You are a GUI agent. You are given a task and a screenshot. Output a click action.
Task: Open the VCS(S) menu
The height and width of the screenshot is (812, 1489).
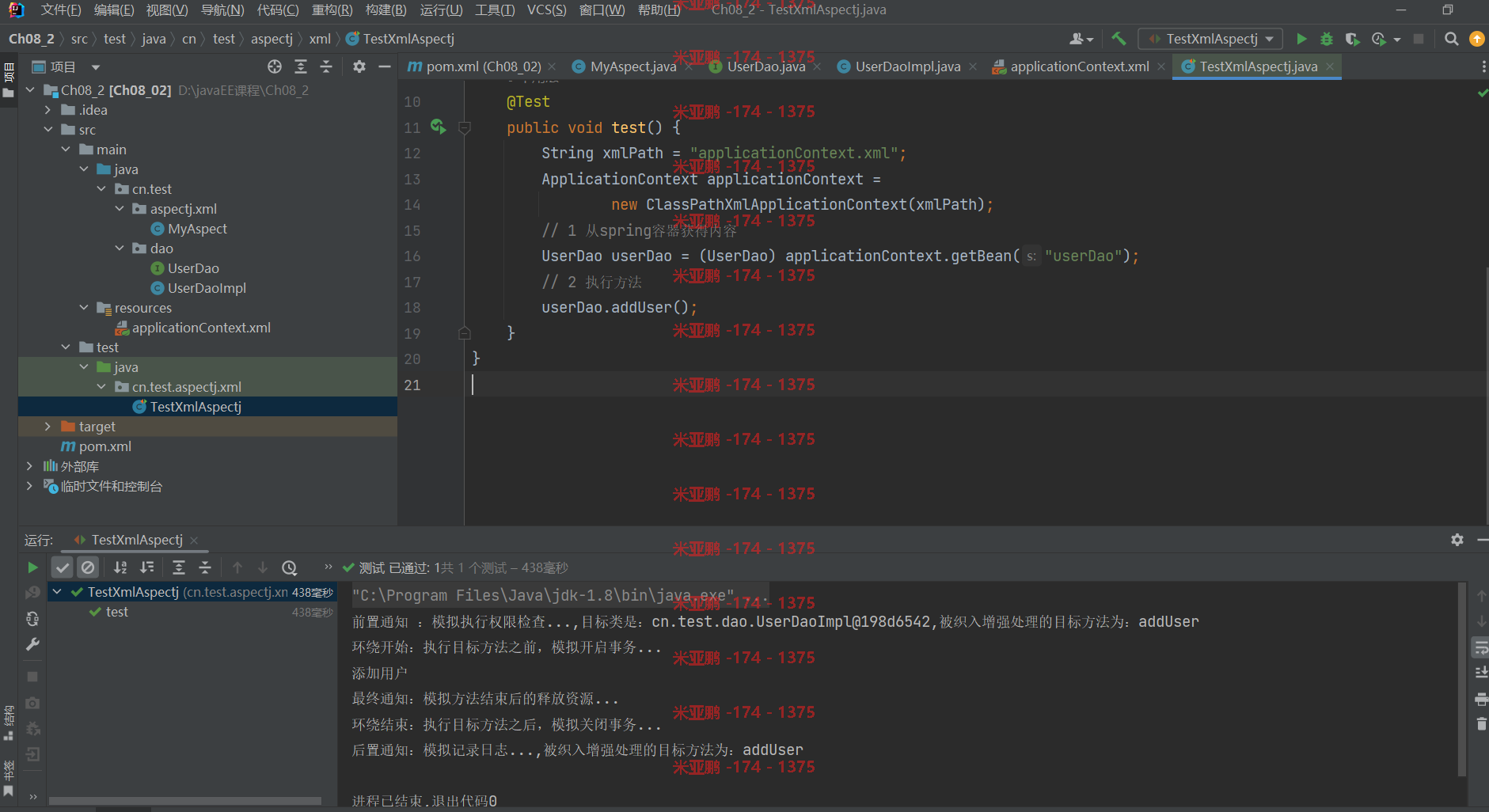(546, 10)
